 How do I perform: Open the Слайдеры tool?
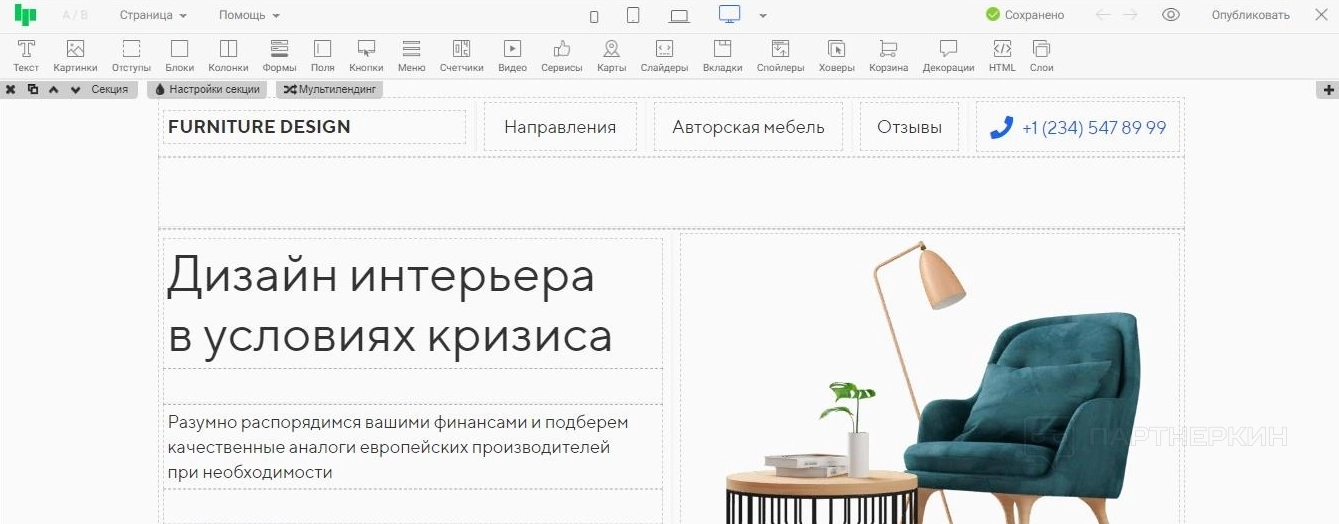[x=664, y=56]
